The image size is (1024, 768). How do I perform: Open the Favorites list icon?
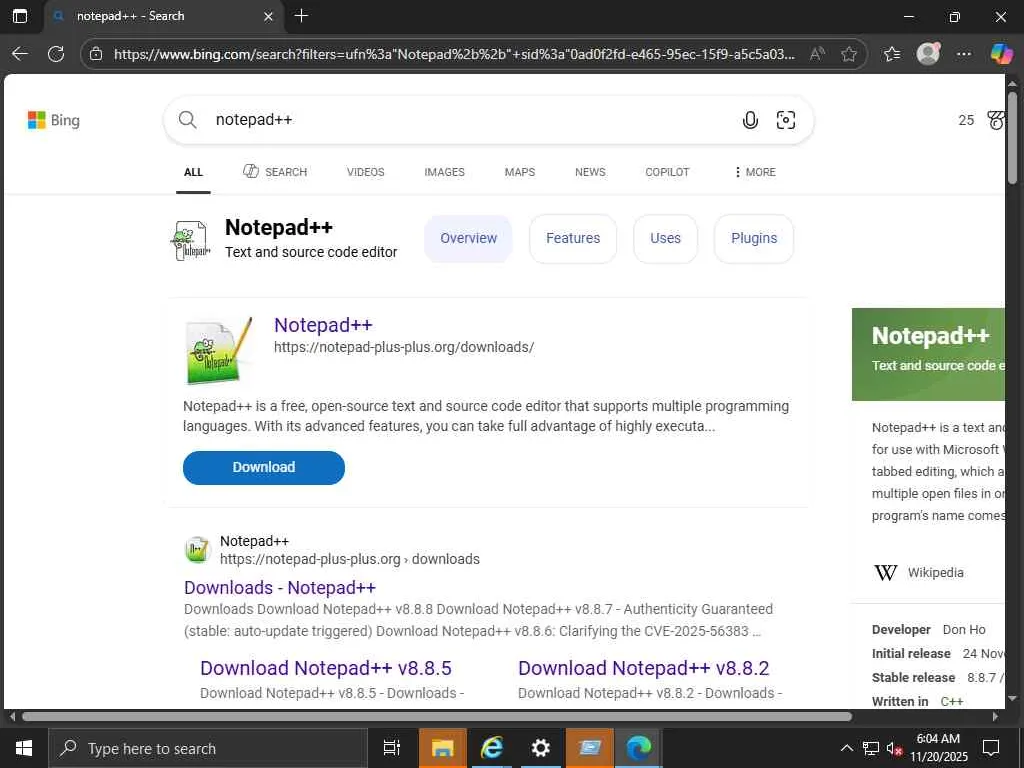coord(892,54)
